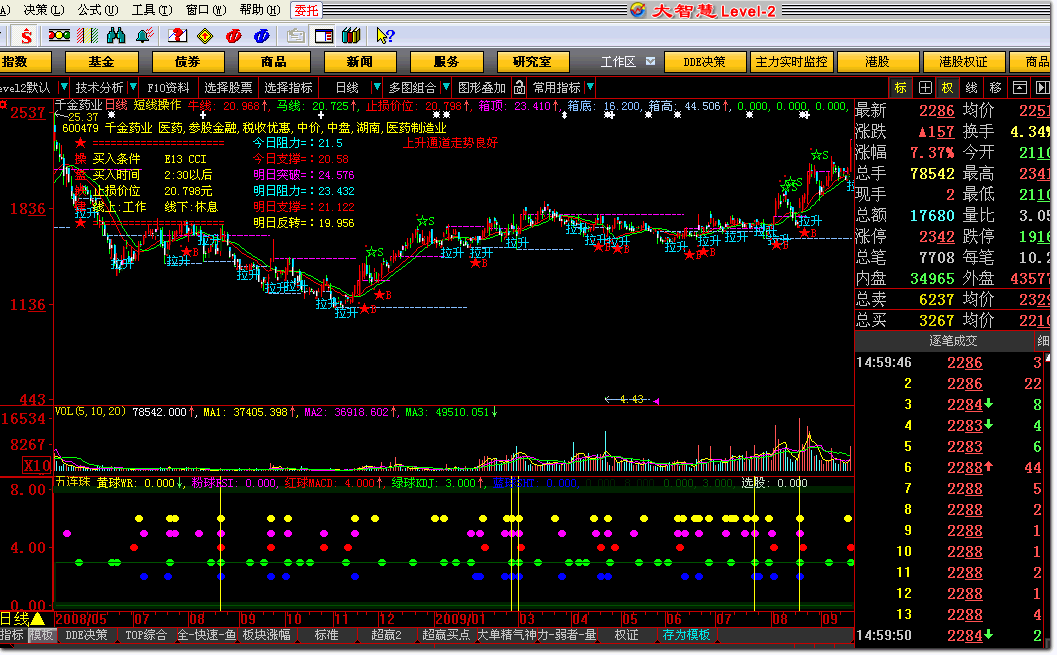
Task: Click the 2008/05 date axis label
Action: (x=81, y=619)
